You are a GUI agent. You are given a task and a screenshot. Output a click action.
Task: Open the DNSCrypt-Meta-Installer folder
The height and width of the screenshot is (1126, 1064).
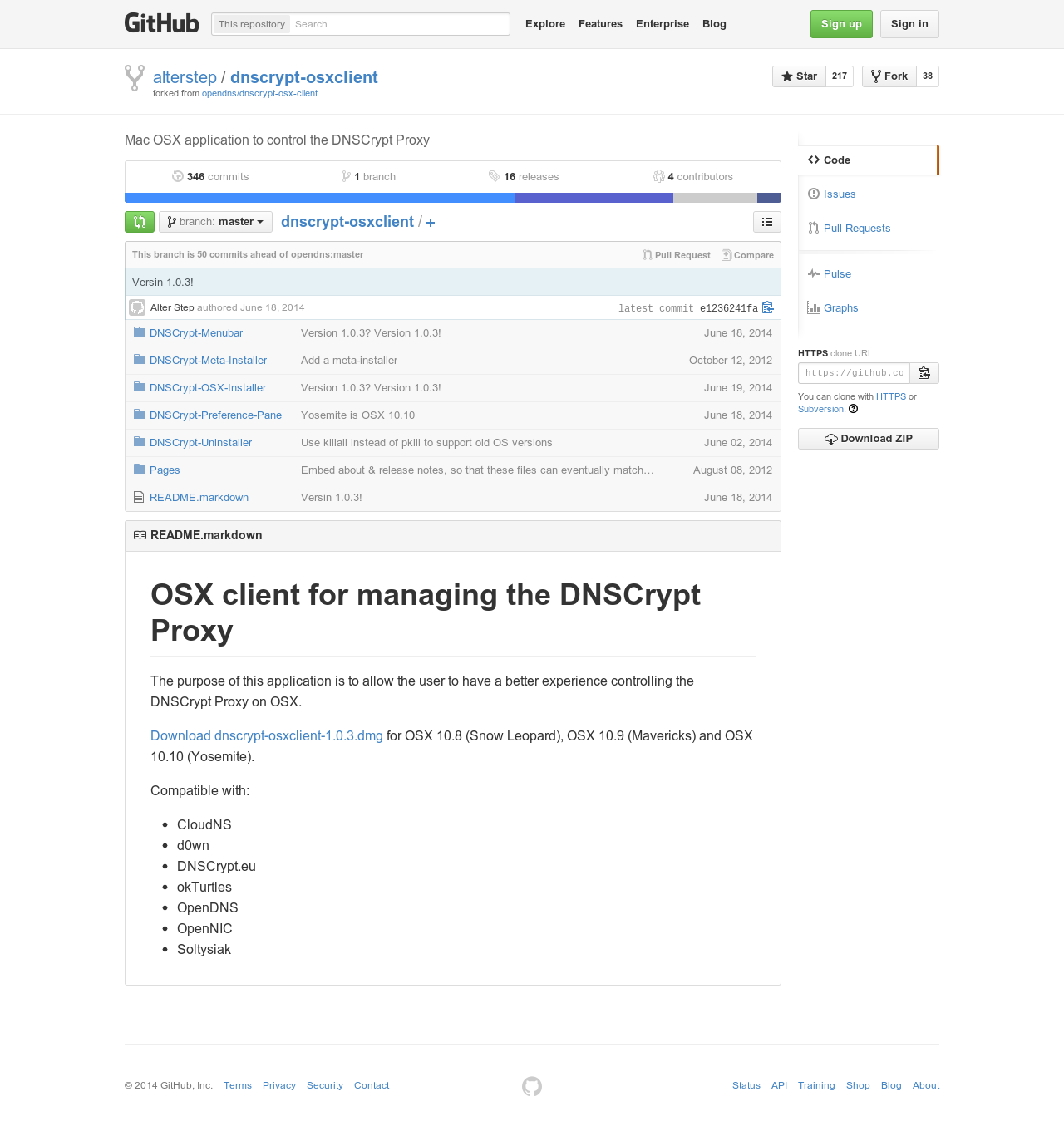click(208, 361)
